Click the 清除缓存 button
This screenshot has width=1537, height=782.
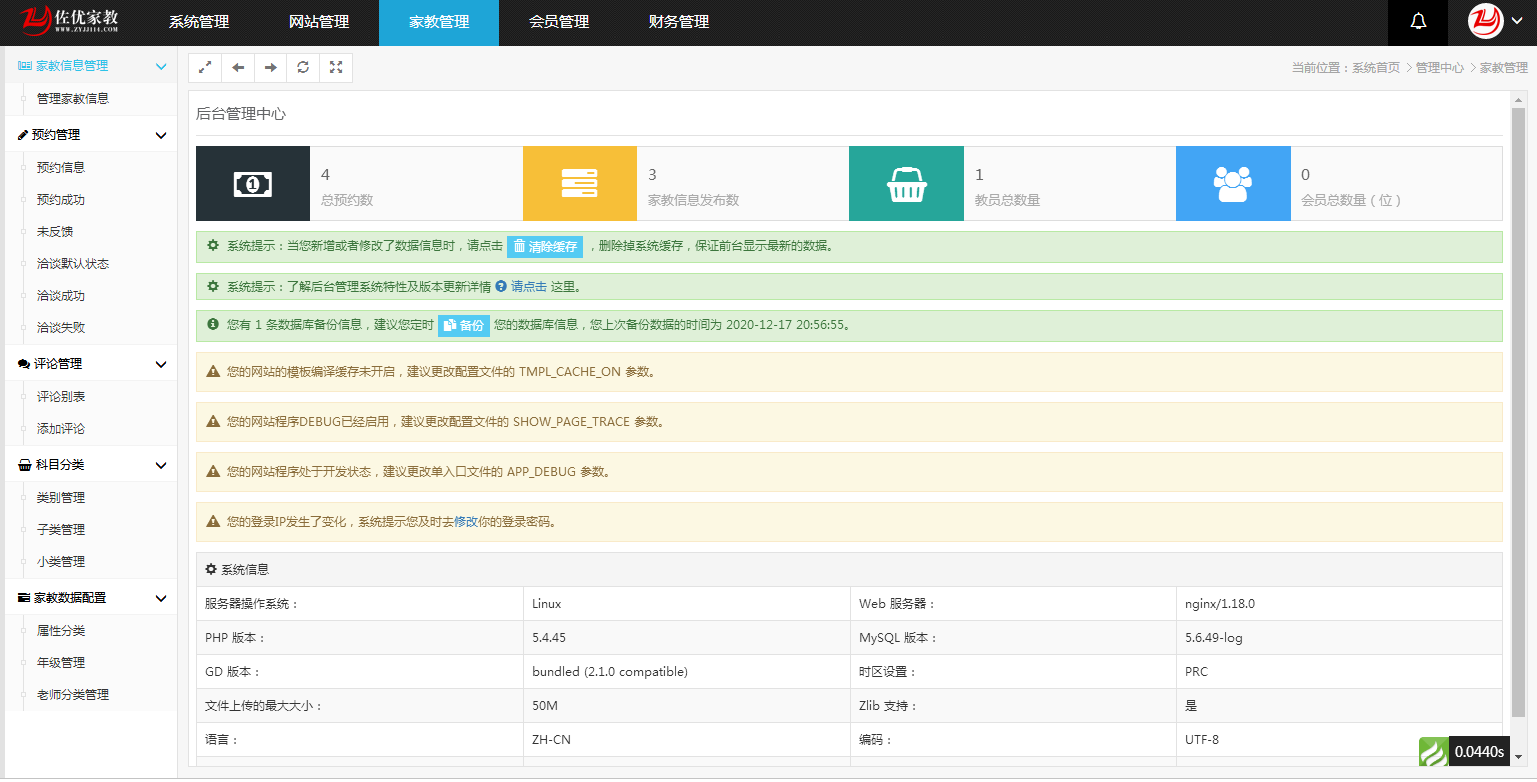(546, 246)
